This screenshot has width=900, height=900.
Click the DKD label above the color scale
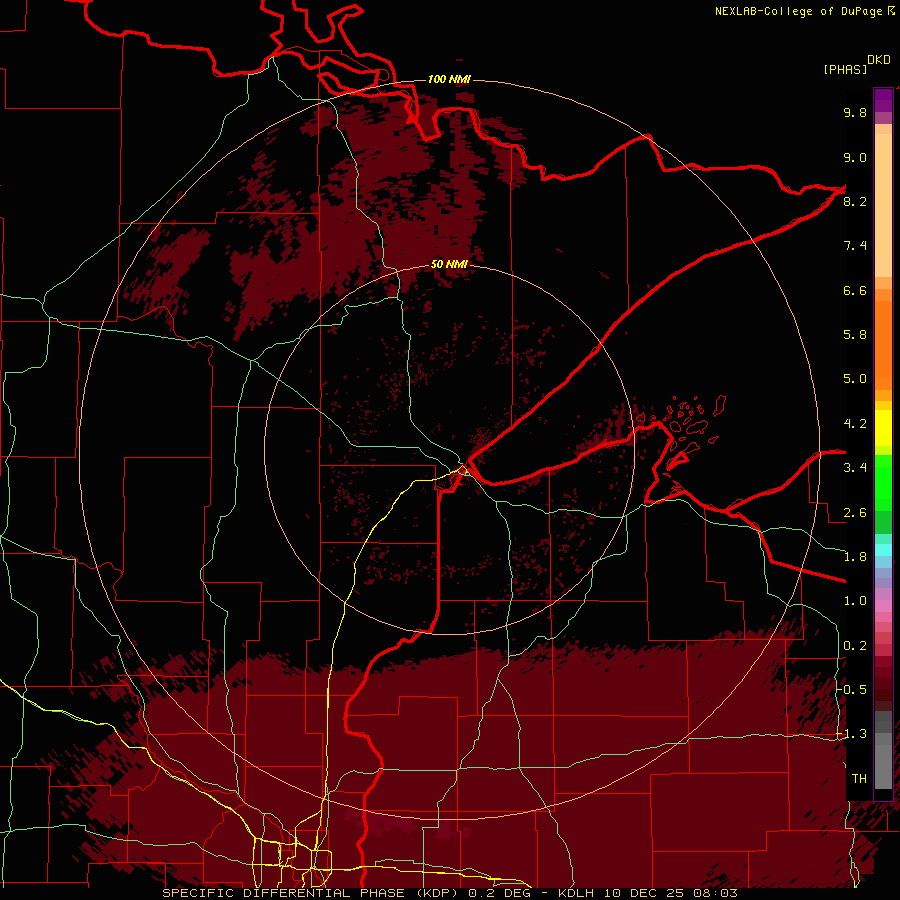tap(879, 60)
